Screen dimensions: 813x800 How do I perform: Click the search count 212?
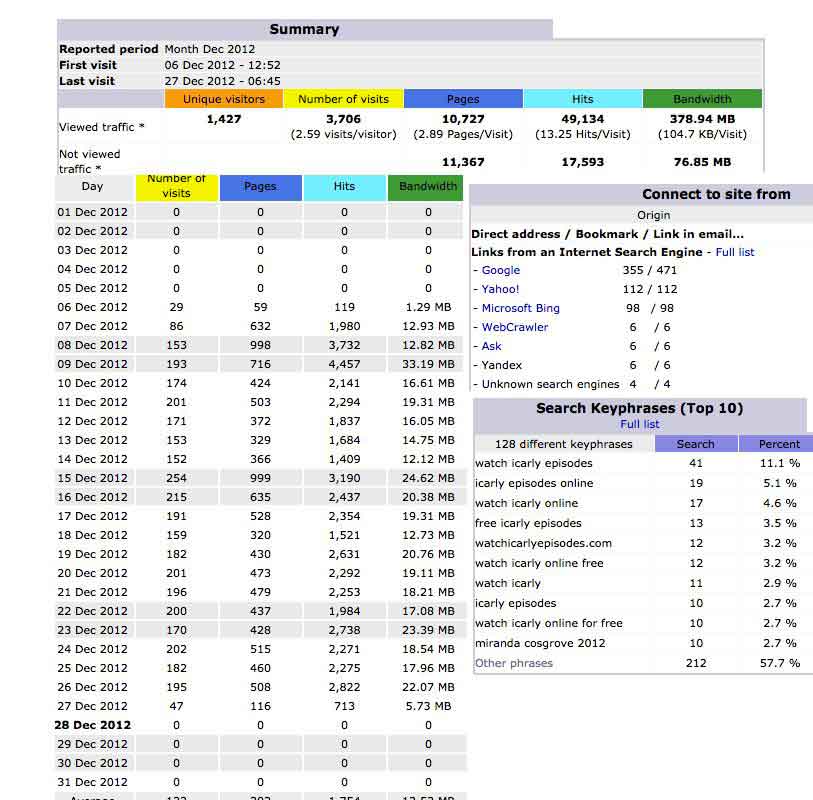point(696,663)
